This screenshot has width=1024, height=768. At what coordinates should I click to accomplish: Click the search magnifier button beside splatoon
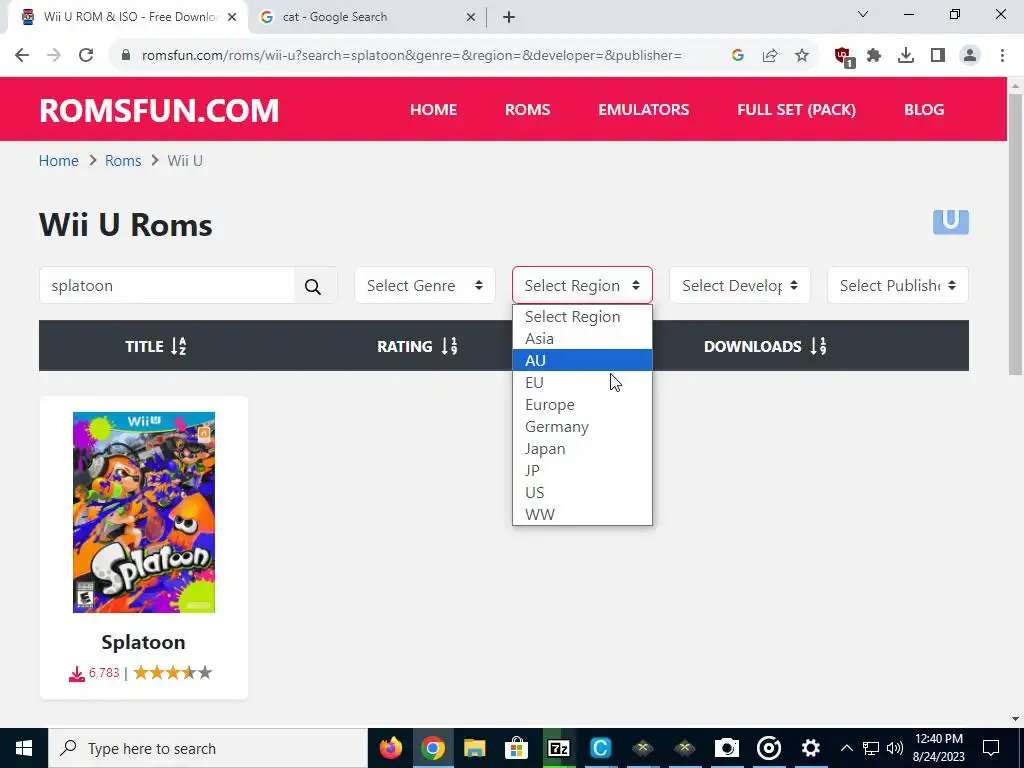(313, 286)
